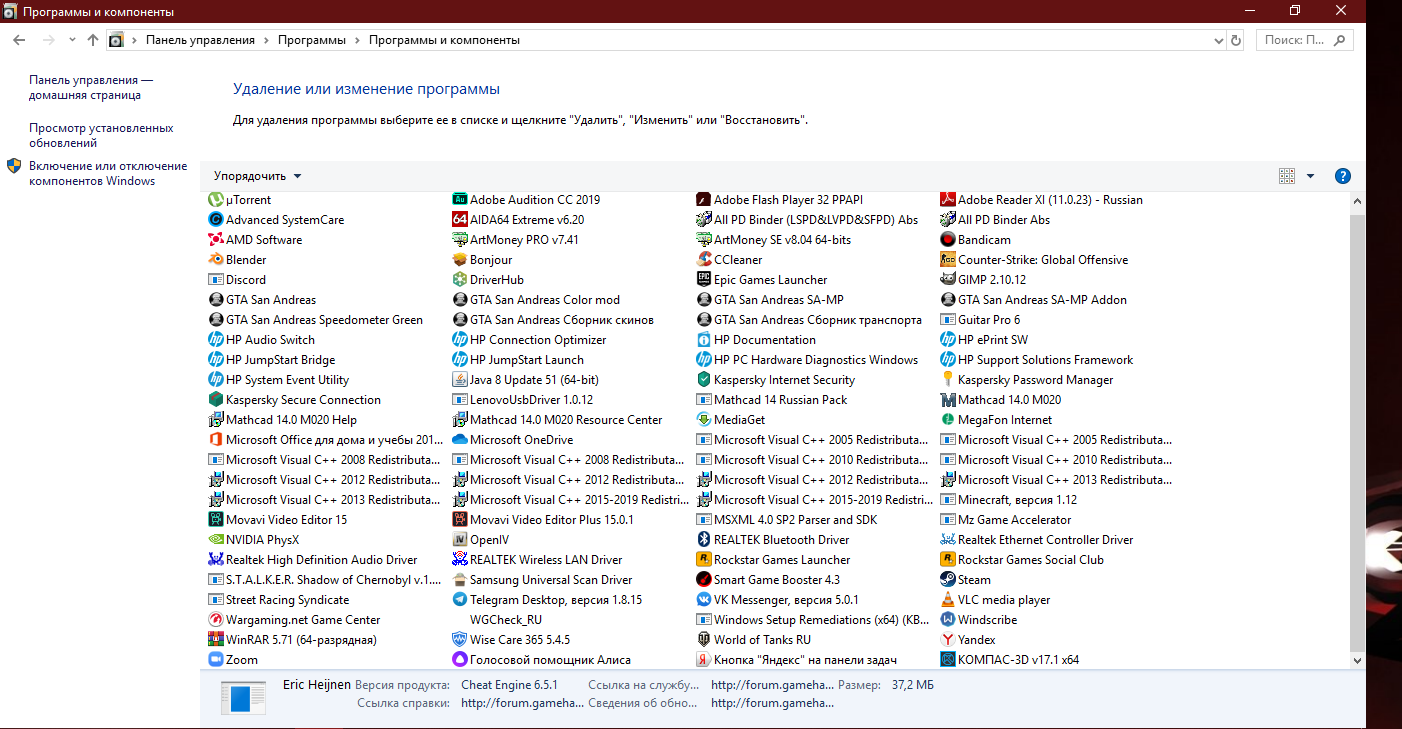Click the NVIDIA PhysX icon
Viewport: 1402px width, 729px height.
tap(215, 540)
